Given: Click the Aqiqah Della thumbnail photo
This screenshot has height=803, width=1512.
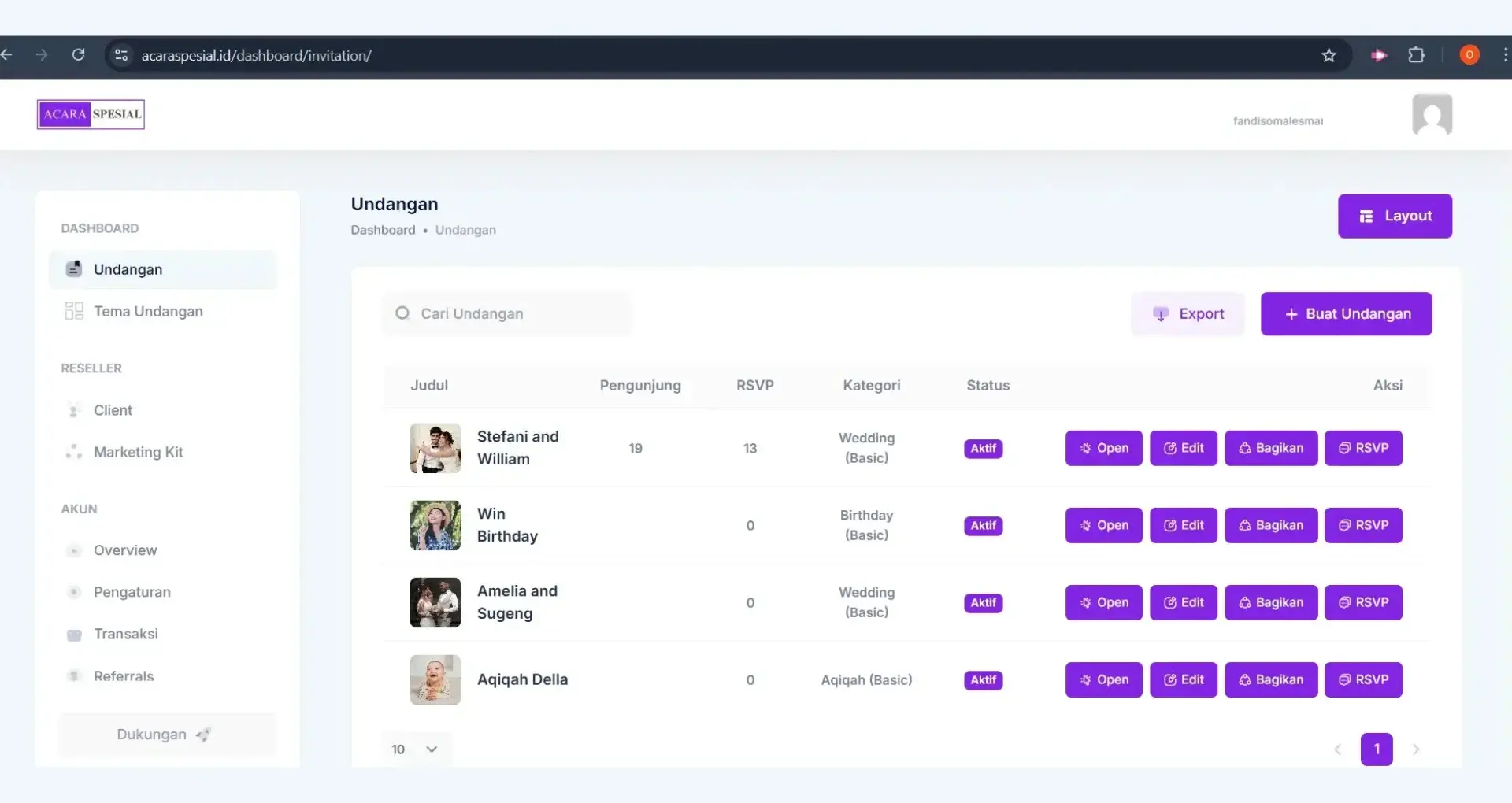Looking at the screenshot, I should click(435, 679).
